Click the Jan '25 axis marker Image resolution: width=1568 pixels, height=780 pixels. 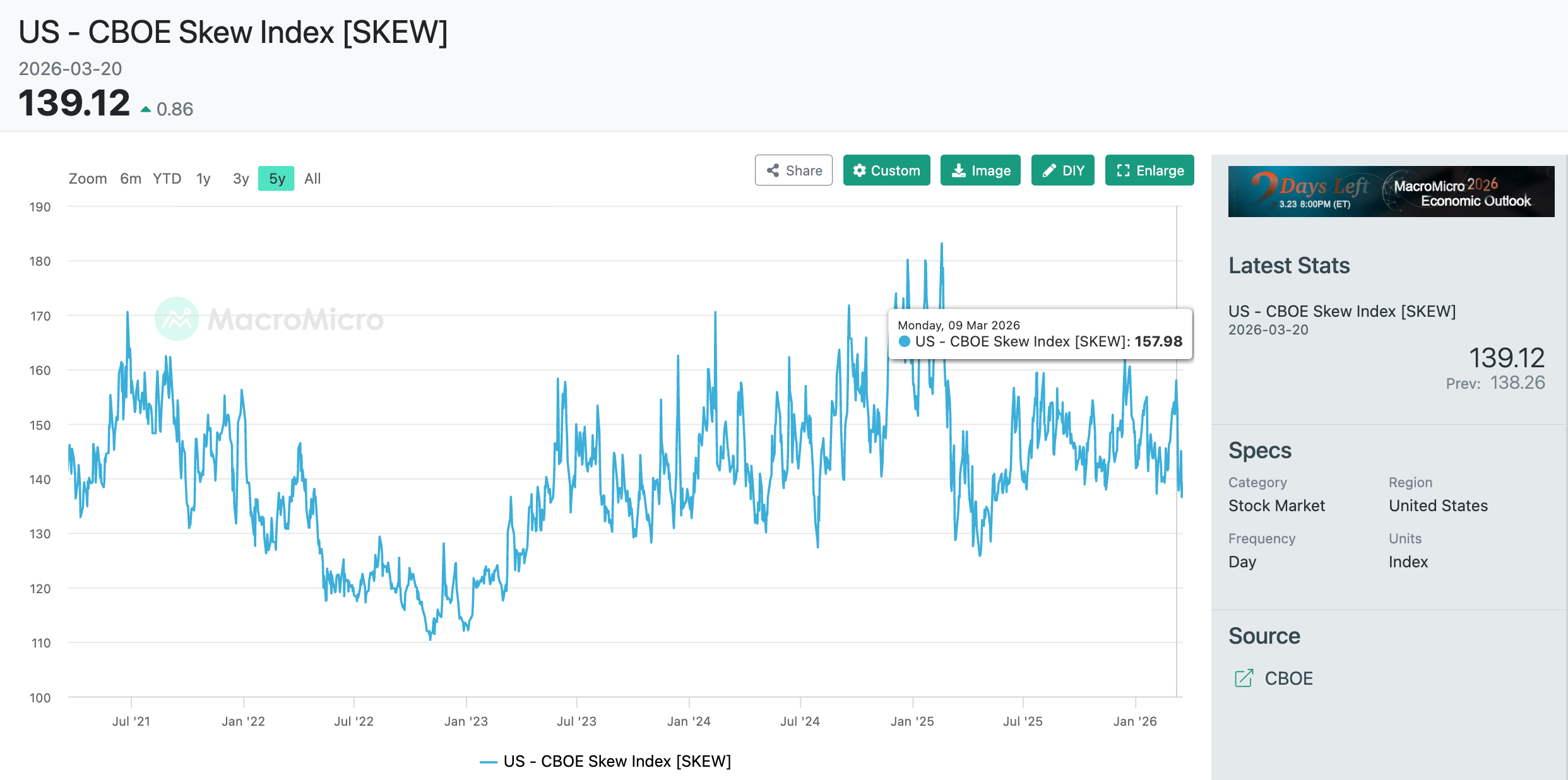click(x=912, y=721)
